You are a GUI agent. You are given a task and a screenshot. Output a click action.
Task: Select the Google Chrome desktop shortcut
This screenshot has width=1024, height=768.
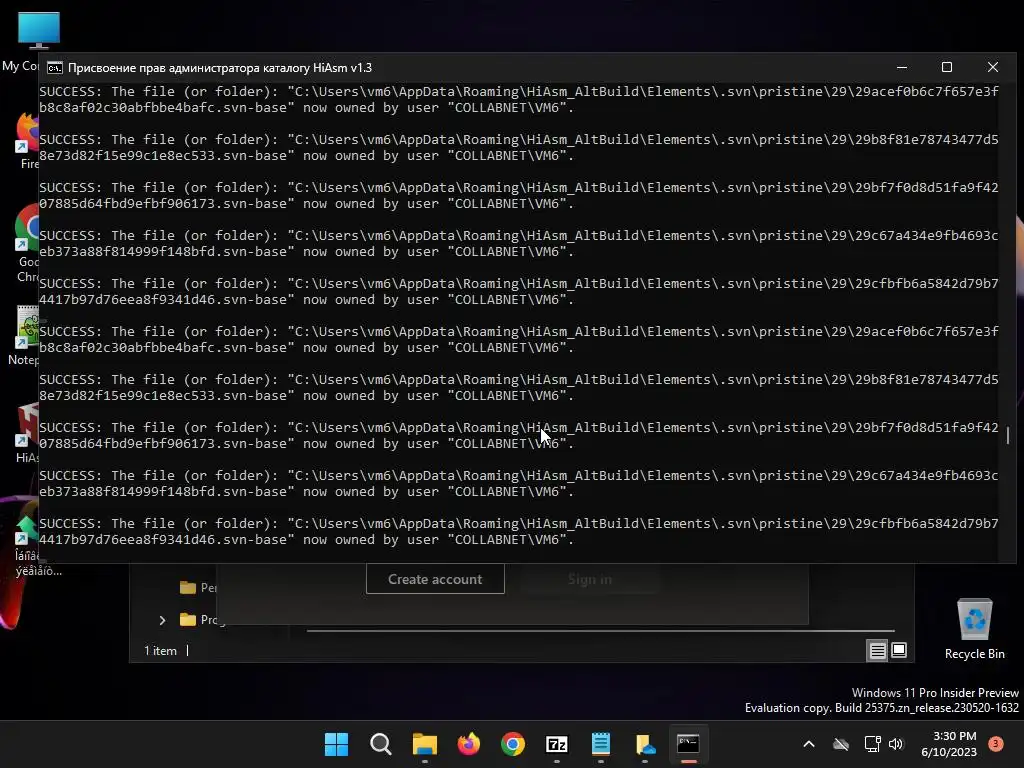coord(27,243)
